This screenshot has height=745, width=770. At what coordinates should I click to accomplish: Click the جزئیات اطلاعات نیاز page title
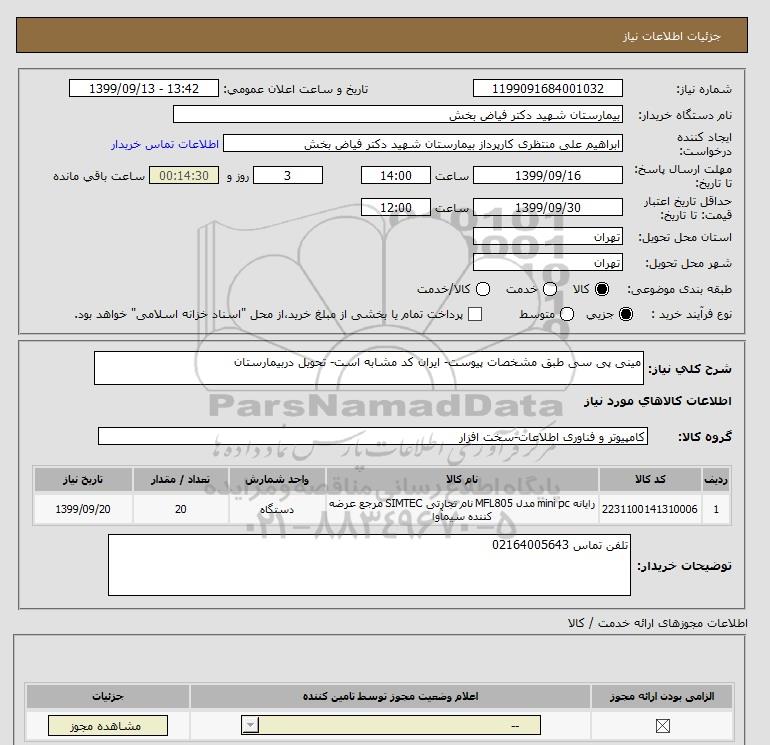point(671,36)
